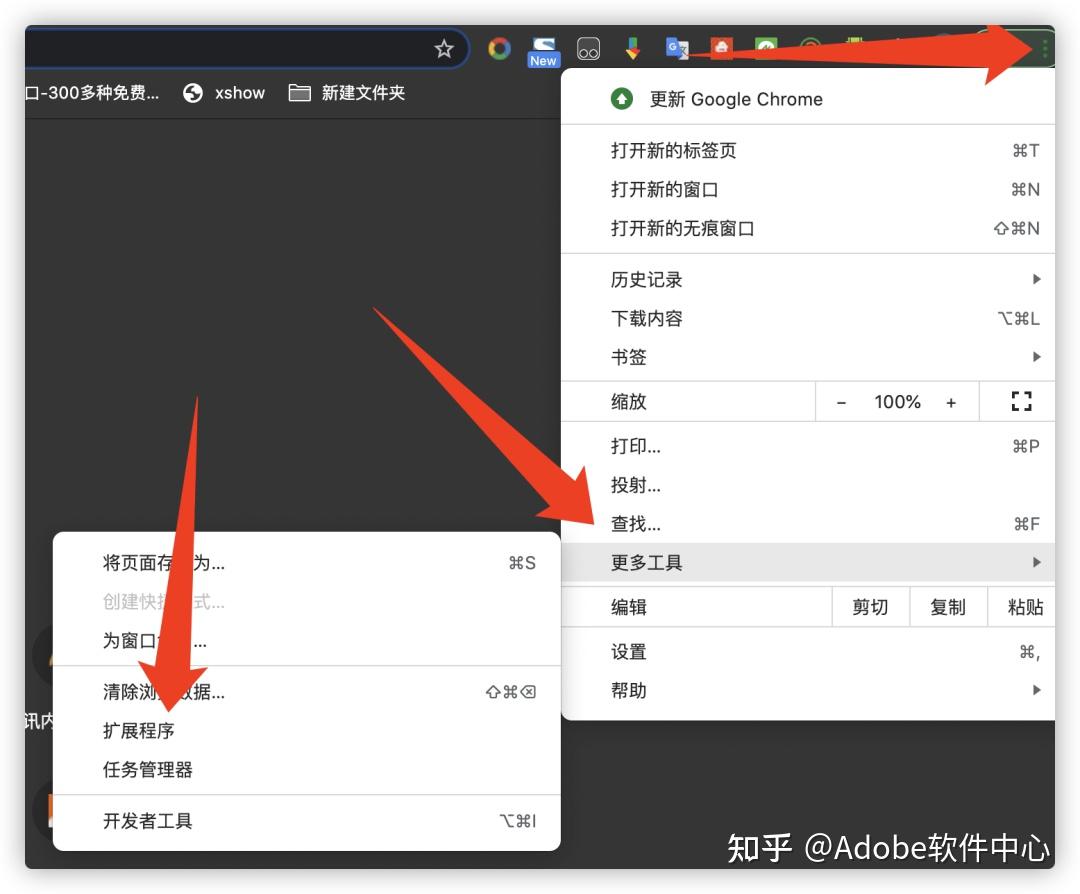Click the extension icon with New badge

point(544,51)
